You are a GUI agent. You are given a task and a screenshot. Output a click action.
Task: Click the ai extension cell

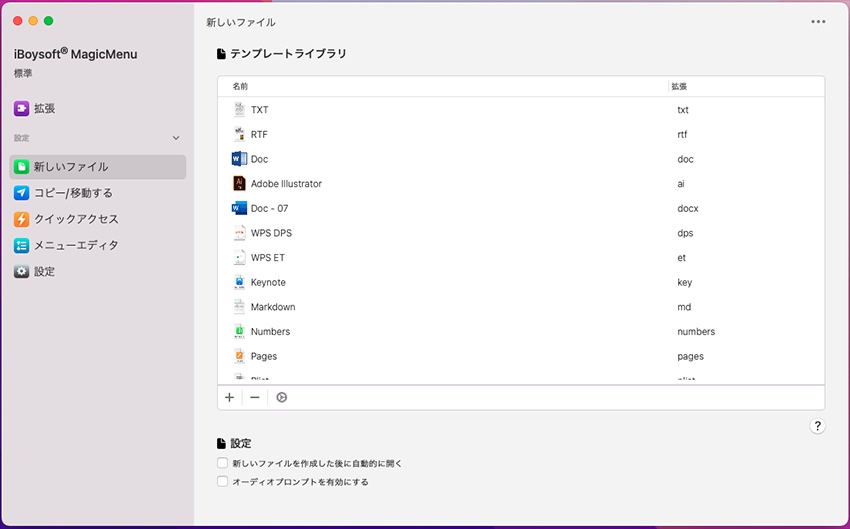681,184
